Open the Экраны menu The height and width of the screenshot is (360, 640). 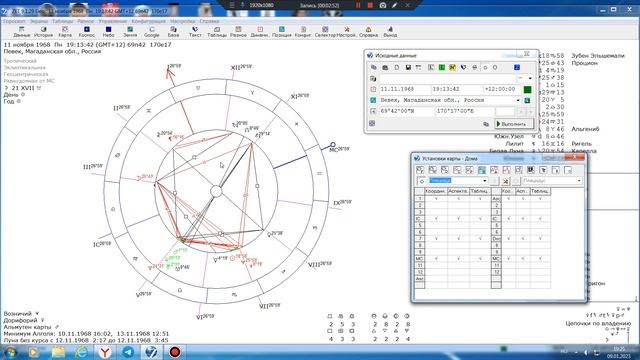click(x=39, y=21)
